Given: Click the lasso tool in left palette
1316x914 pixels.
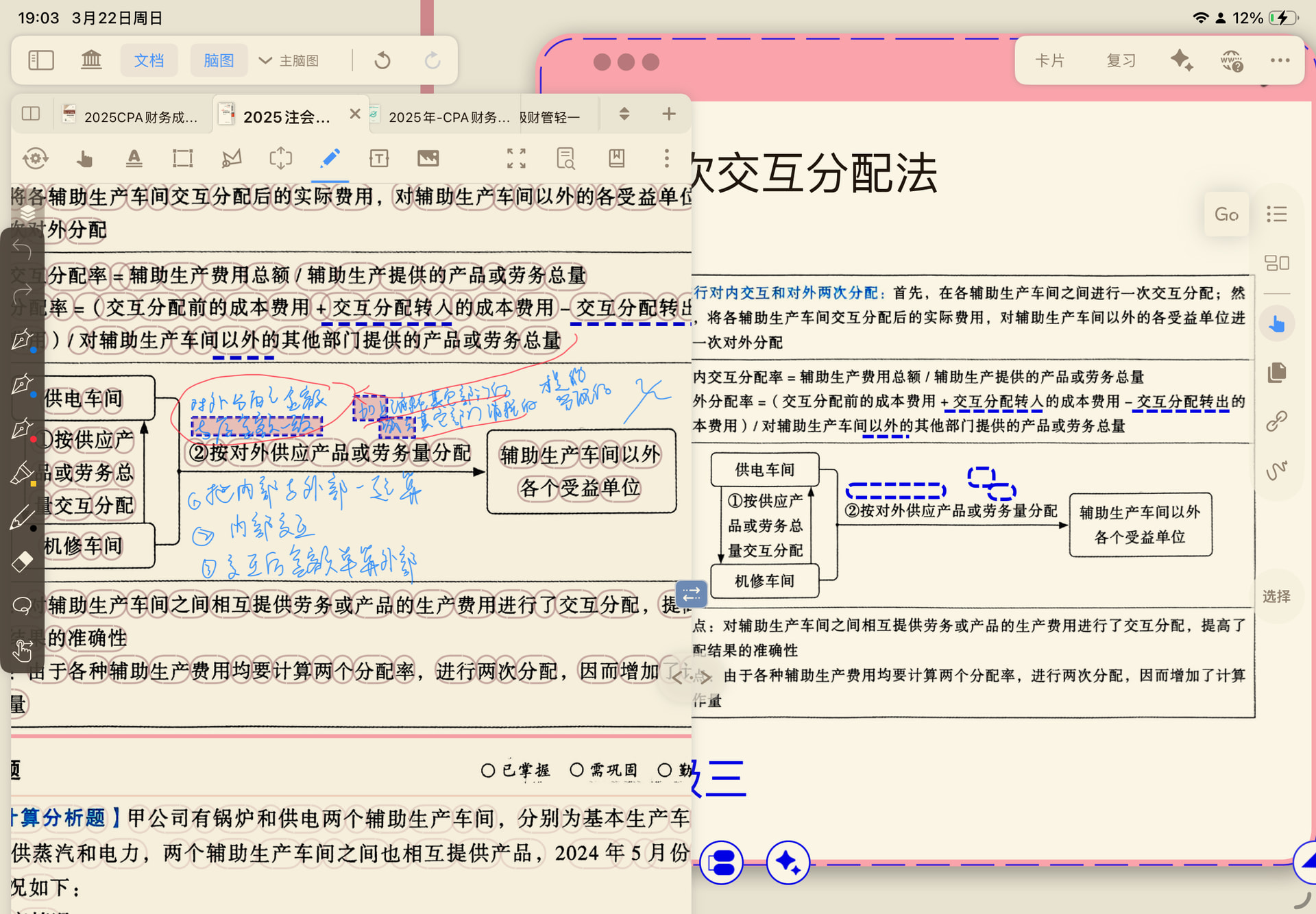Looking at the screenshot, I should click(x=22, y=606).
